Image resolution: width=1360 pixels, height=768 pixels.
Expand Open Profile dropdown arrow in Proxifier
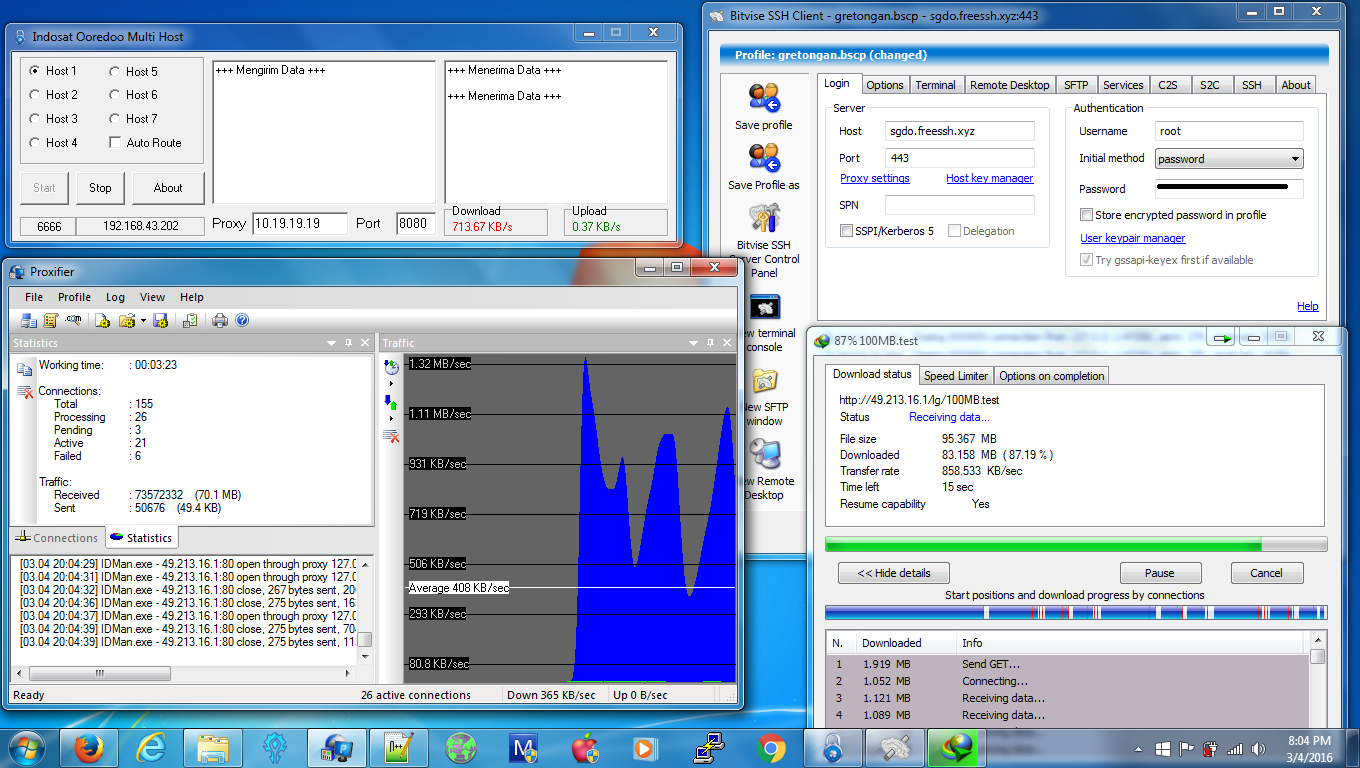tap(143, 321)
